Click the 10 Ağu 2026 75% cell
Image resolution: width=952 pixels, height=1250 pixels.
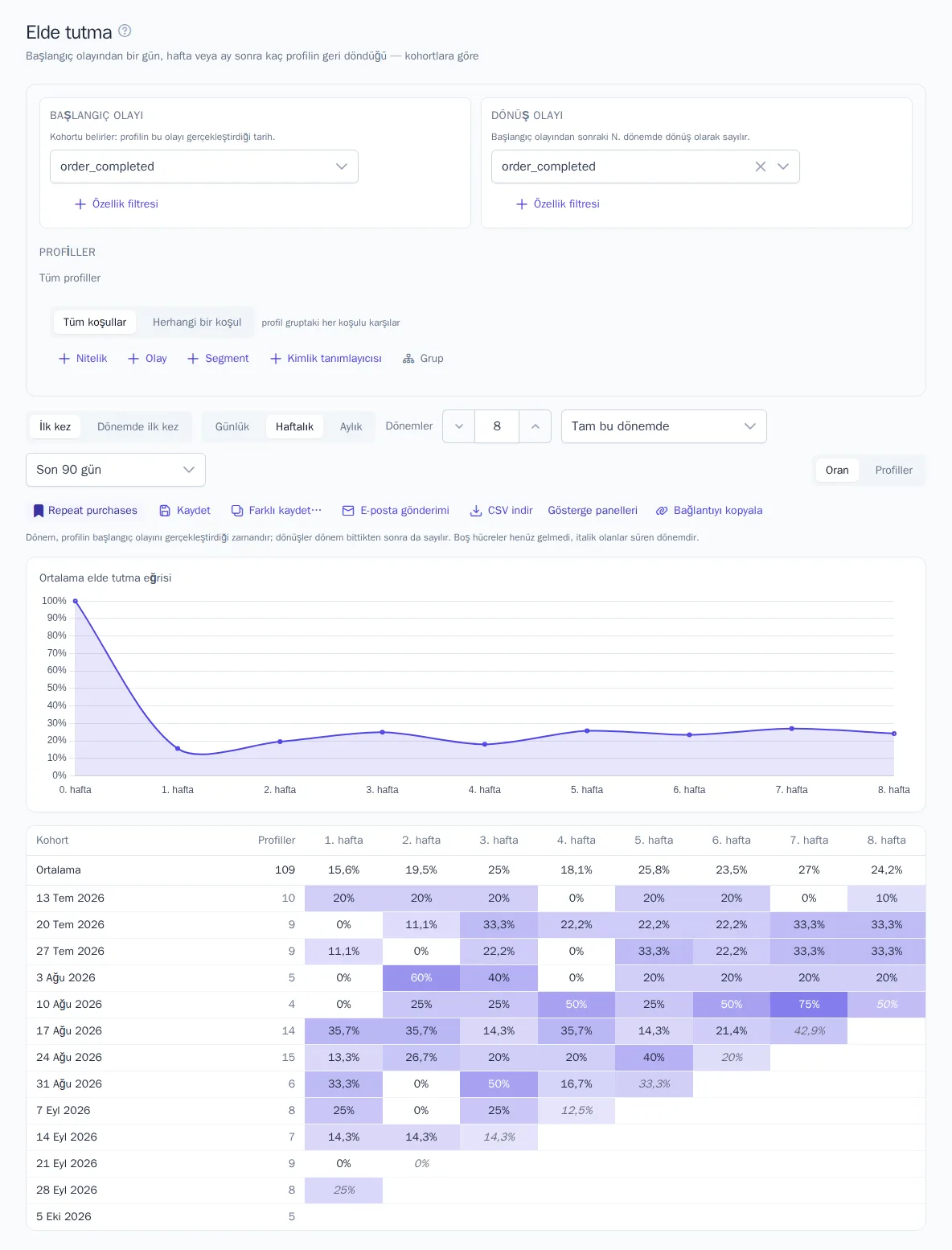(809, 1005)
